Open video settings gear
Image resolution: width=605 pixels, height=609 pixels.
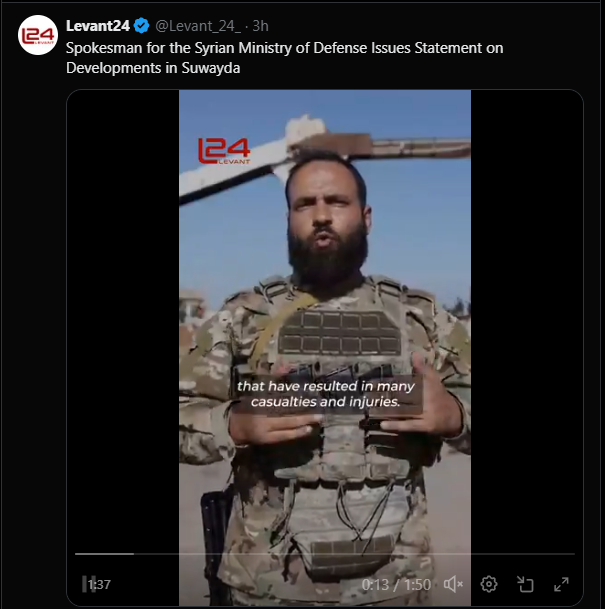click(489, 584)
